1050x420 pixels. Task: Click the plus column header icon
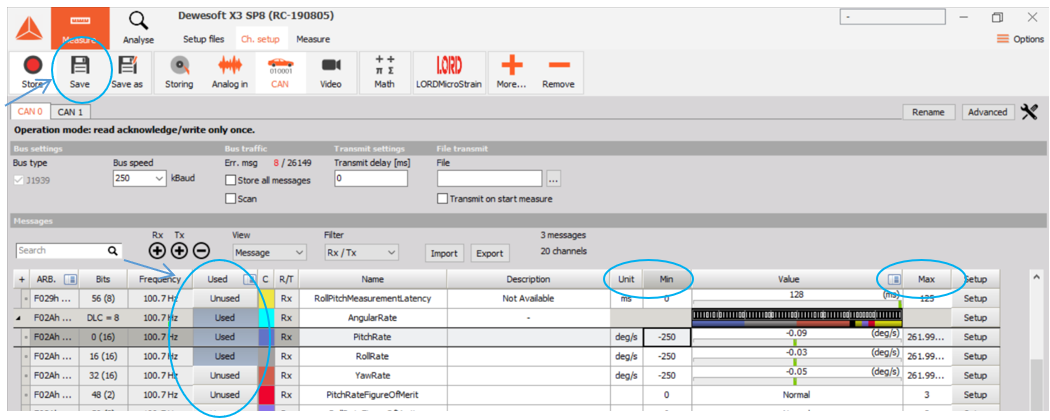(x=22, y=279)
